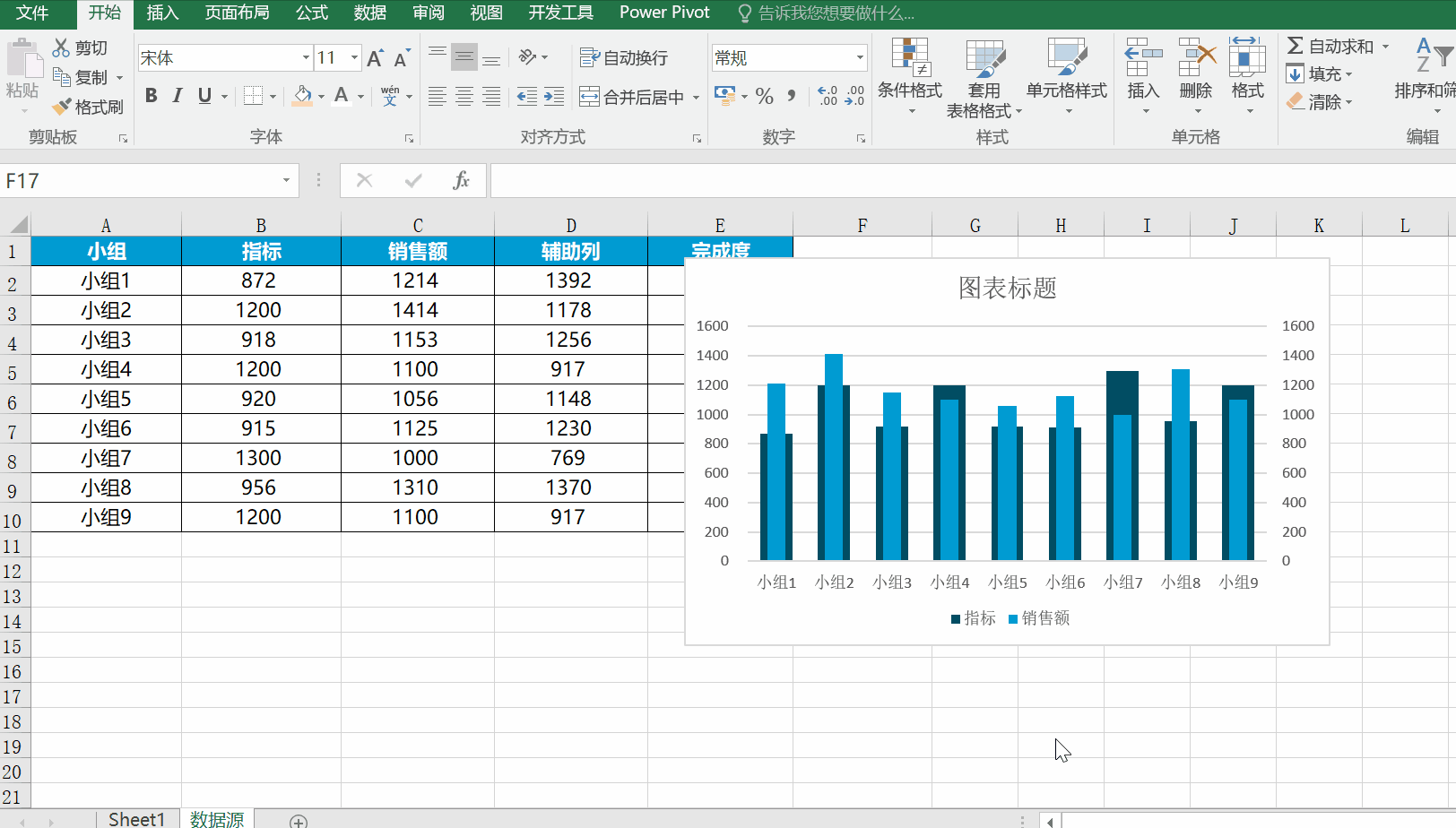Viewport: 1456px width, 828px height.
Task: Align text left
Action: 437,97
